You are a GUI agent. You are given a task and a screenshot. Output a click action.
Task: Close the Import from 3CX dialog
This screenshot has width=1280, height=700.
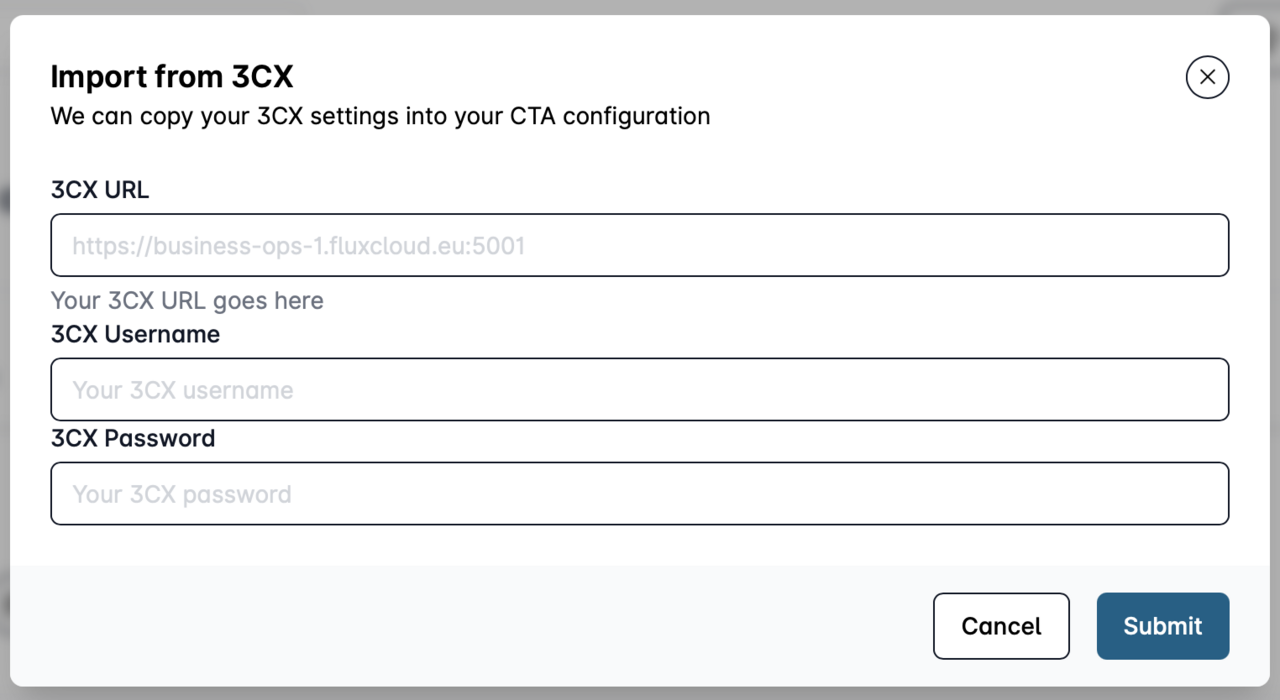click(x=1207, y=77)
